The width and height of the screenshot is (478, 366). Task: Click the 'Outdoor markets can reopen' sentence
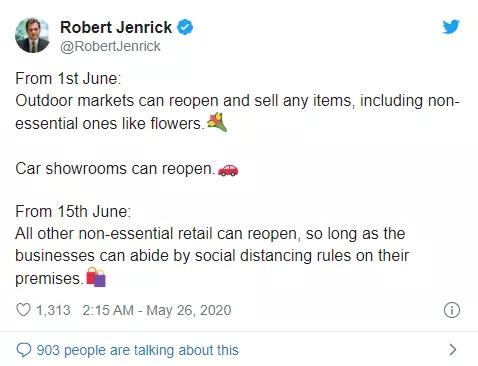238,112
